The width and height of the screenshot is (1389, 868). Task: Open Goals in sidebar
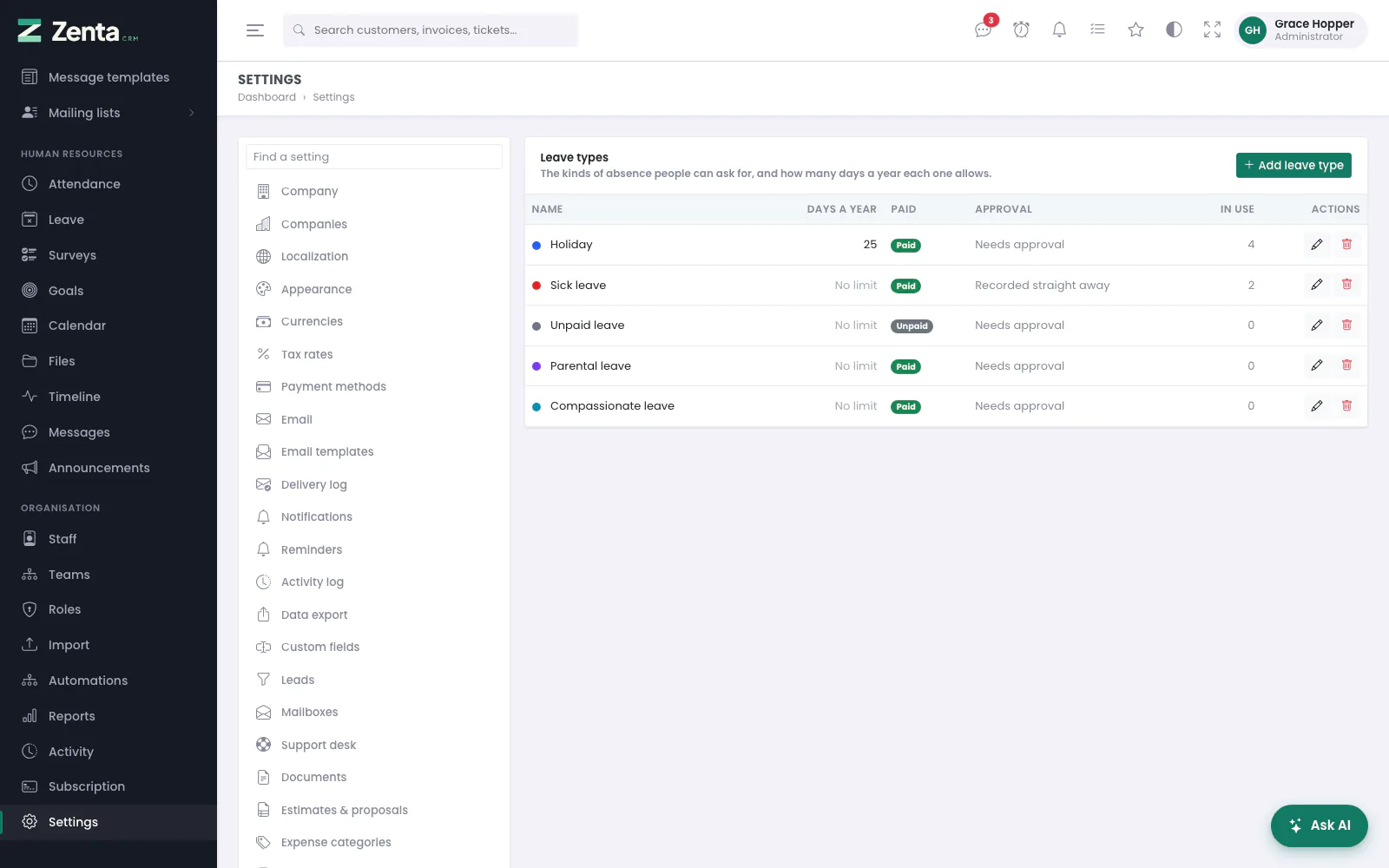tap(109, 291)
